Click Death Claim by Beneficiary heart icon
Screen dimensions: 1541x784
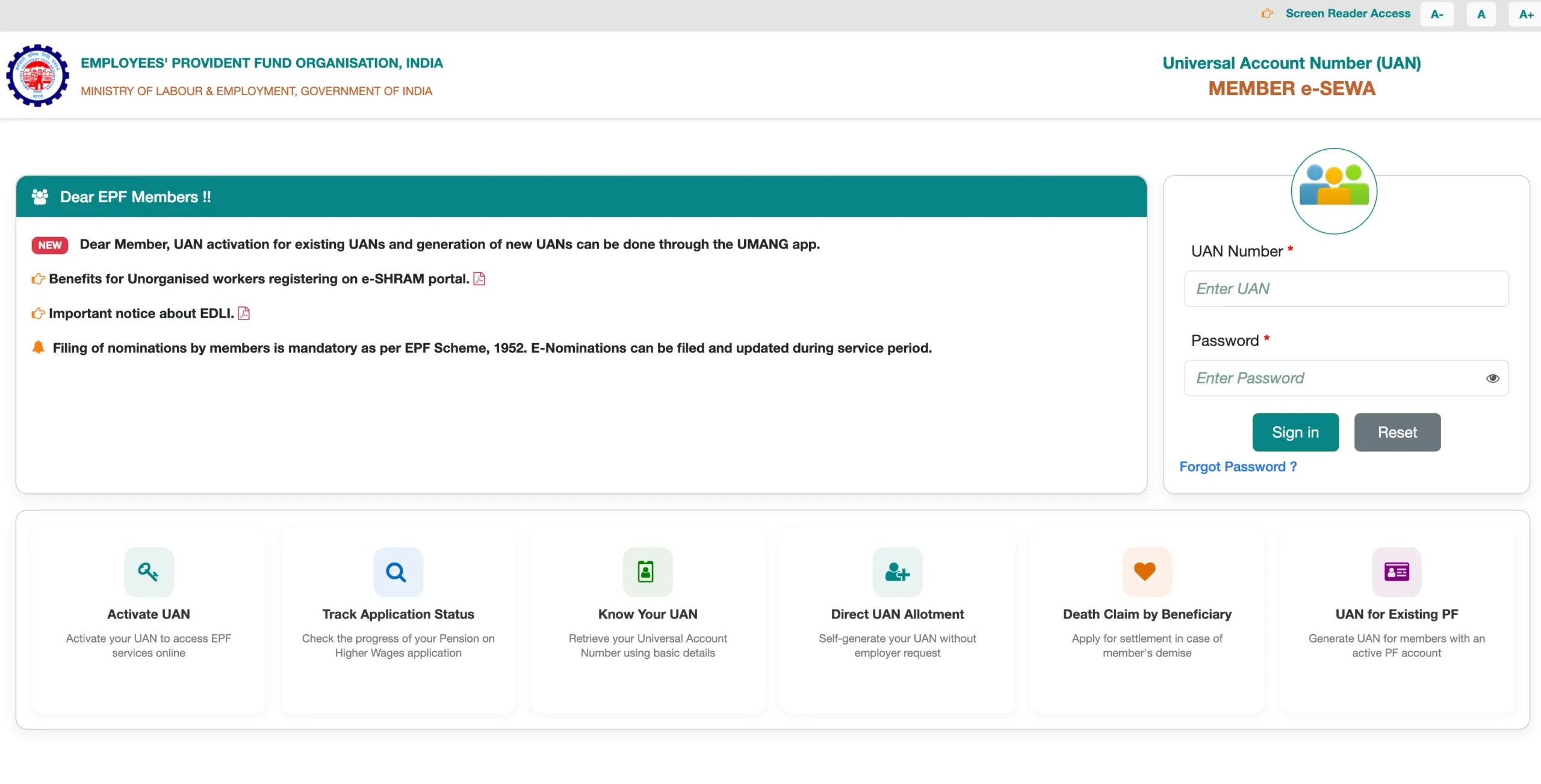1146,572
